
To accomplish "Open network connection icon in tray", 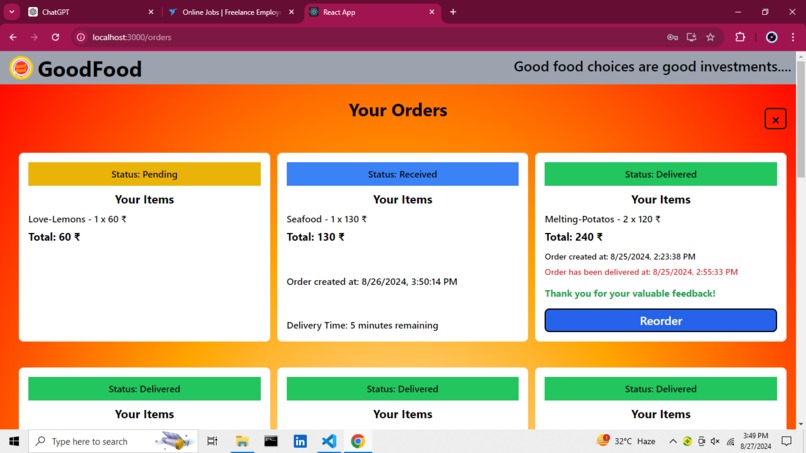I will [x=730, y=441].
